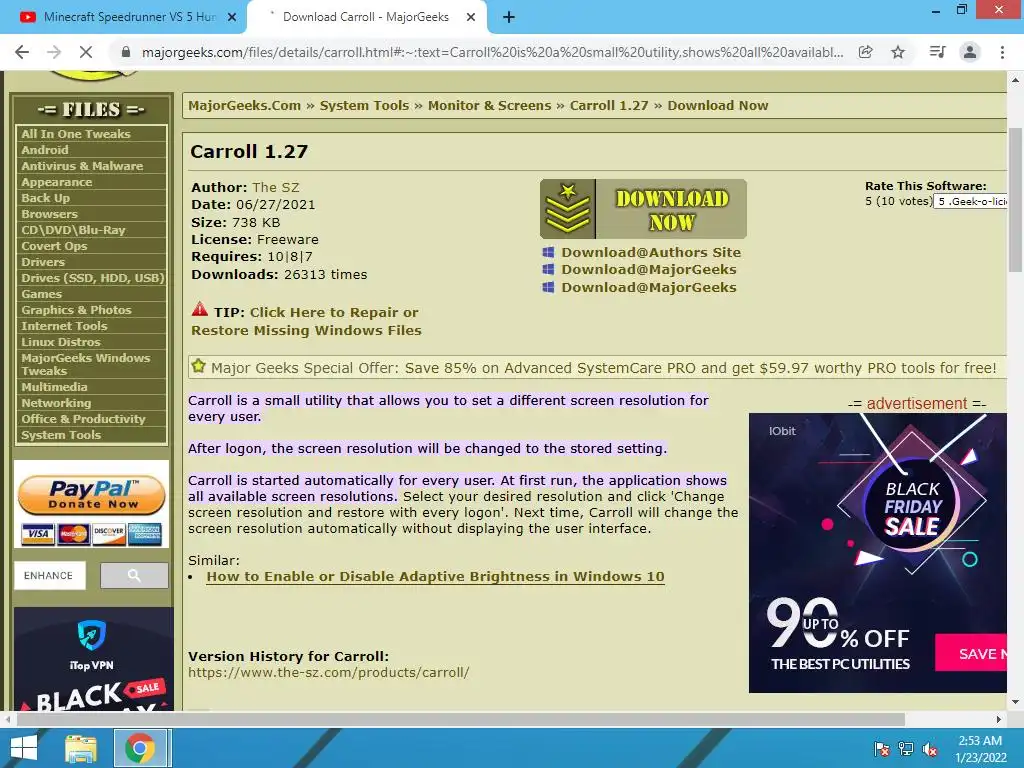Click the big DOWNLOAD NOW button

pos(643,209)
